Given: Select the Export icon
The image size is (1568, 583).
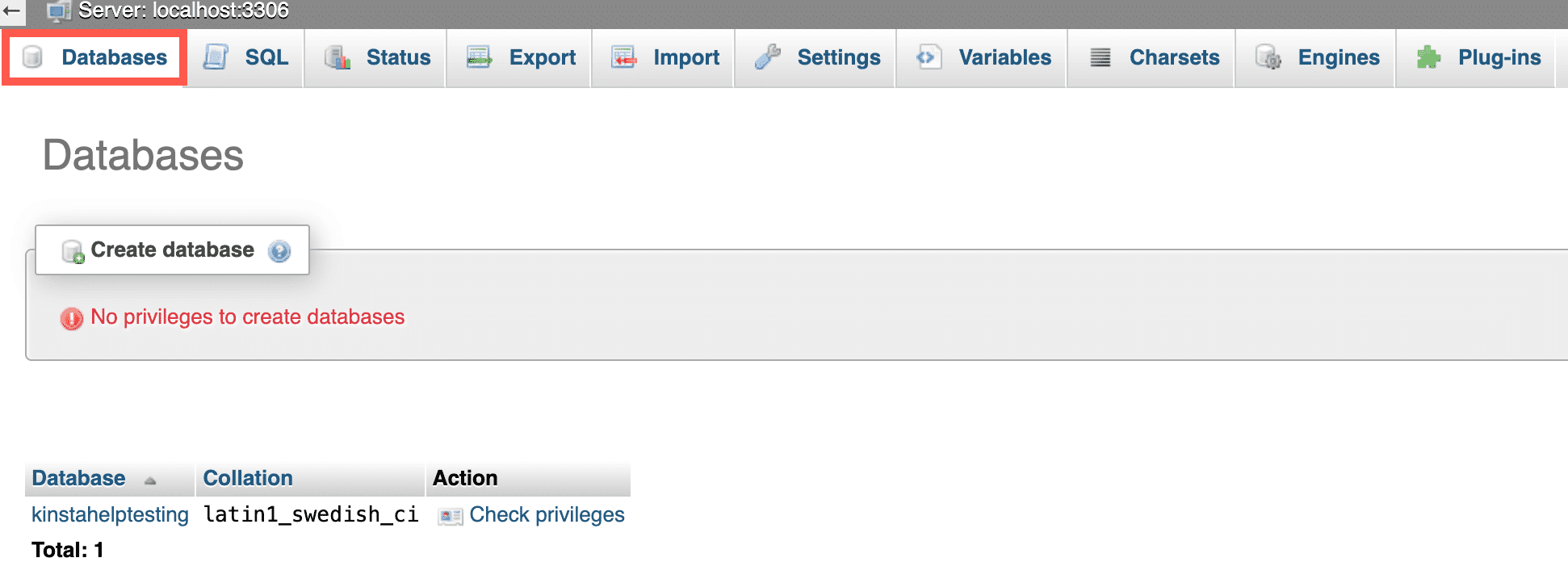Looking at the screenshot, I should tap(478, 57).
